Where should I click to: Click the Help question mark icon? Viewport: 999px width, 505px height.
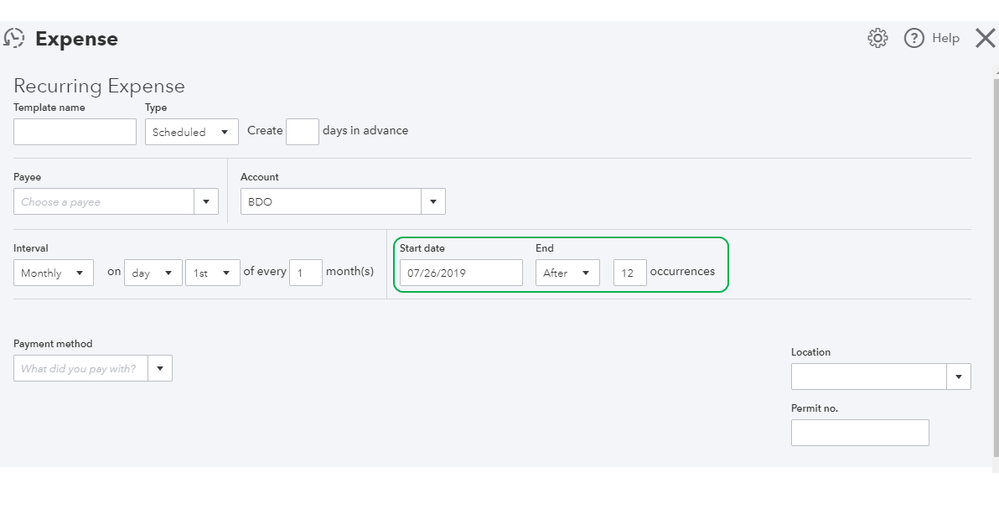[913, 38]
